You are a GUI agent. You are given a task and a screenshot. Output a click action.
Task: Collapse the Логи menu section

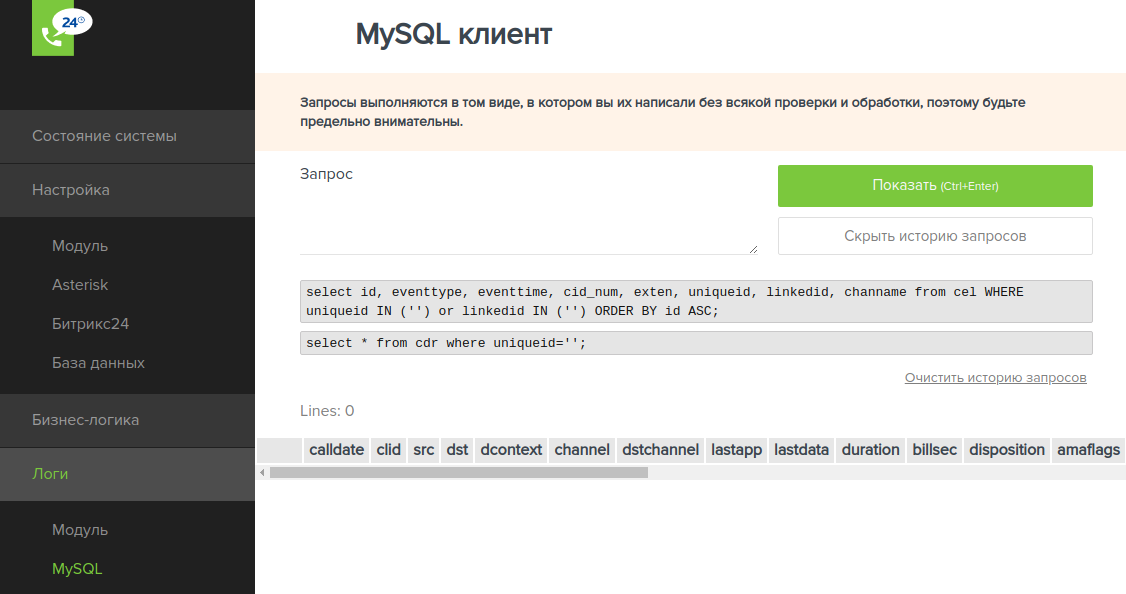coord(50,474)
